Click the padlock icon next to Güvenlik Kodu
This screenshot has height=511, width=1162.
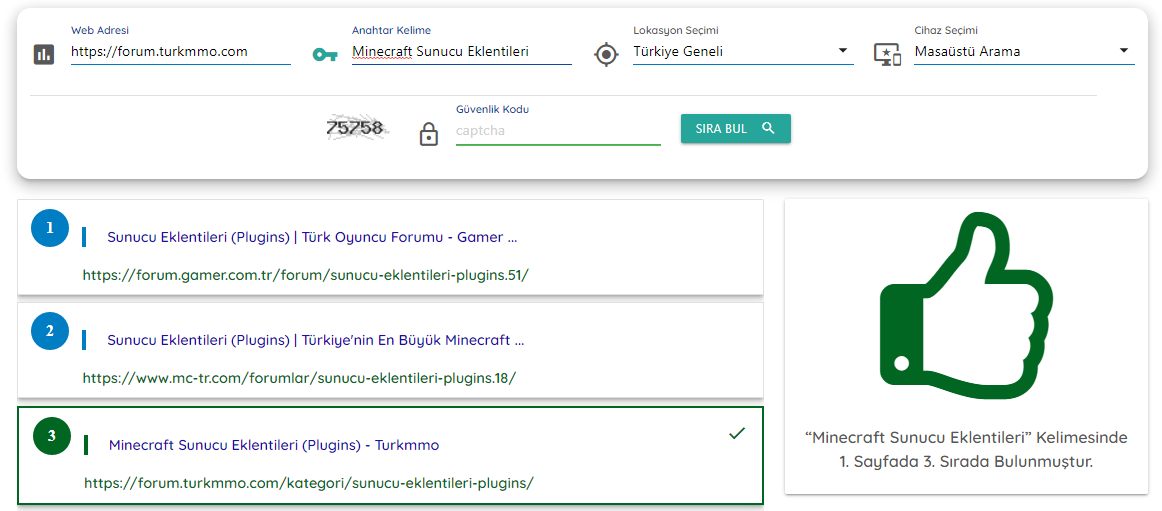pyautogui.click(x=428, y=133)
